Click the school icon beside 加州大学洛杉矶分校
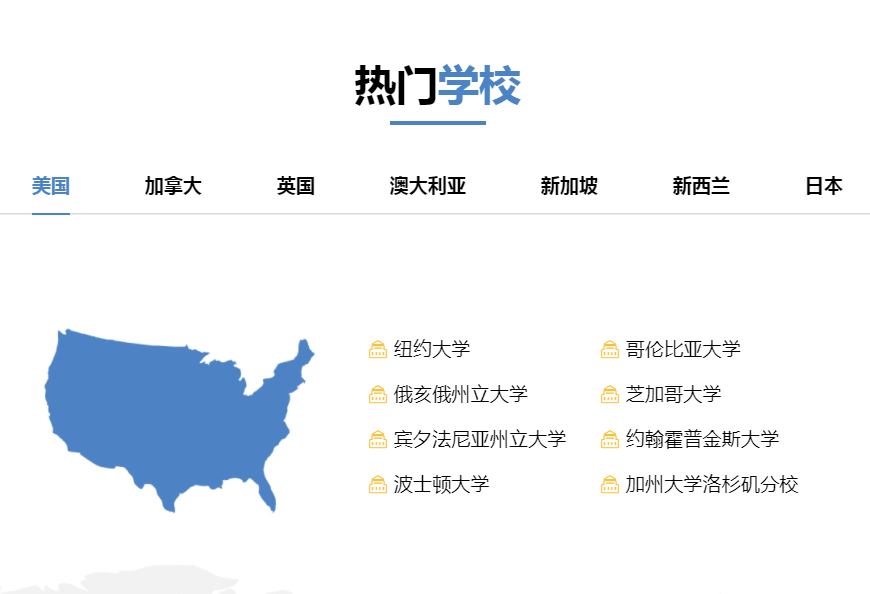The width and height of the screenshot is (870, 594). [x=609, y=484]
